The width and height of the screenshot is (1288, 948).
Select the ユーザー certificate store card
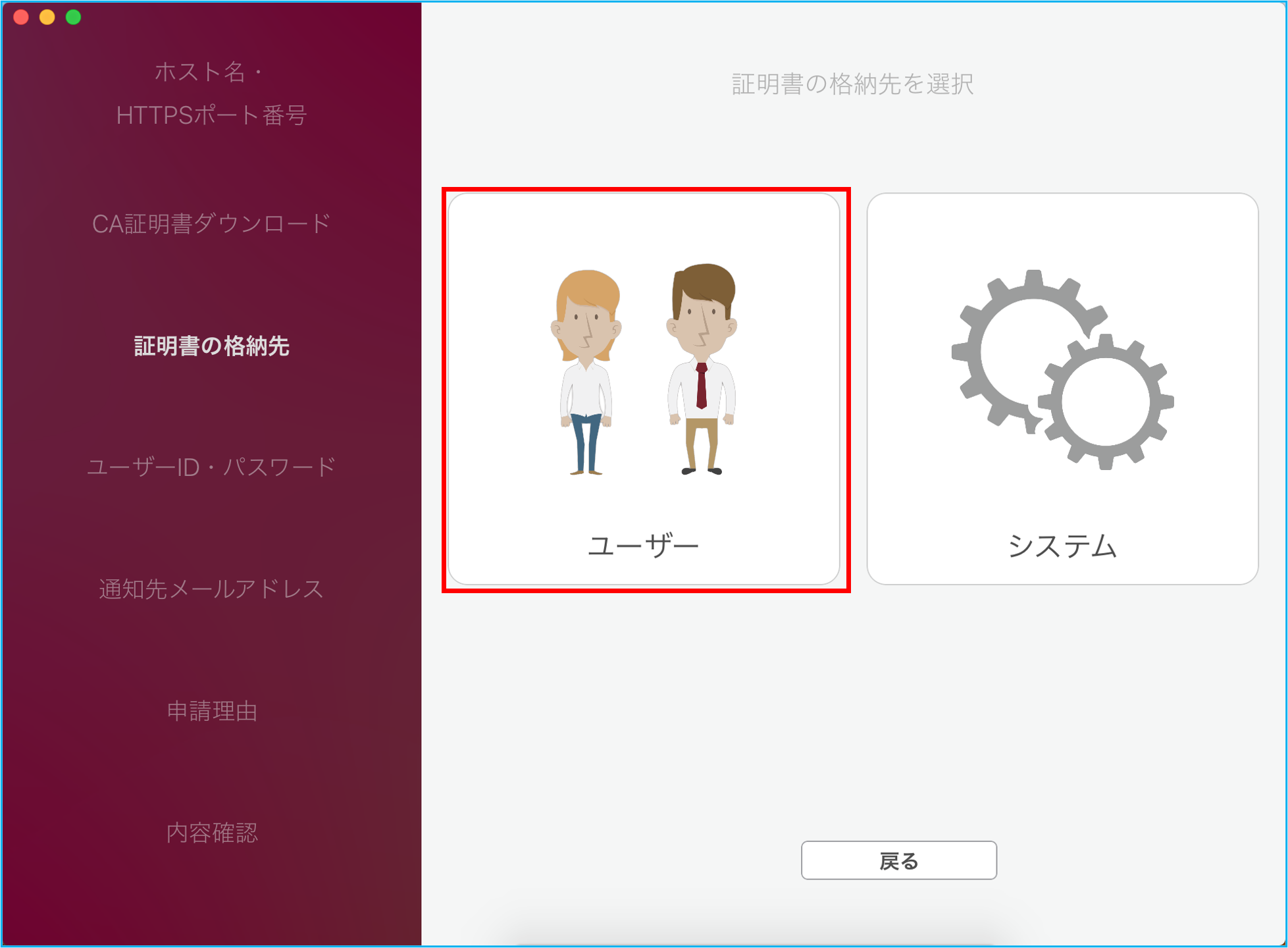(643, 388)
